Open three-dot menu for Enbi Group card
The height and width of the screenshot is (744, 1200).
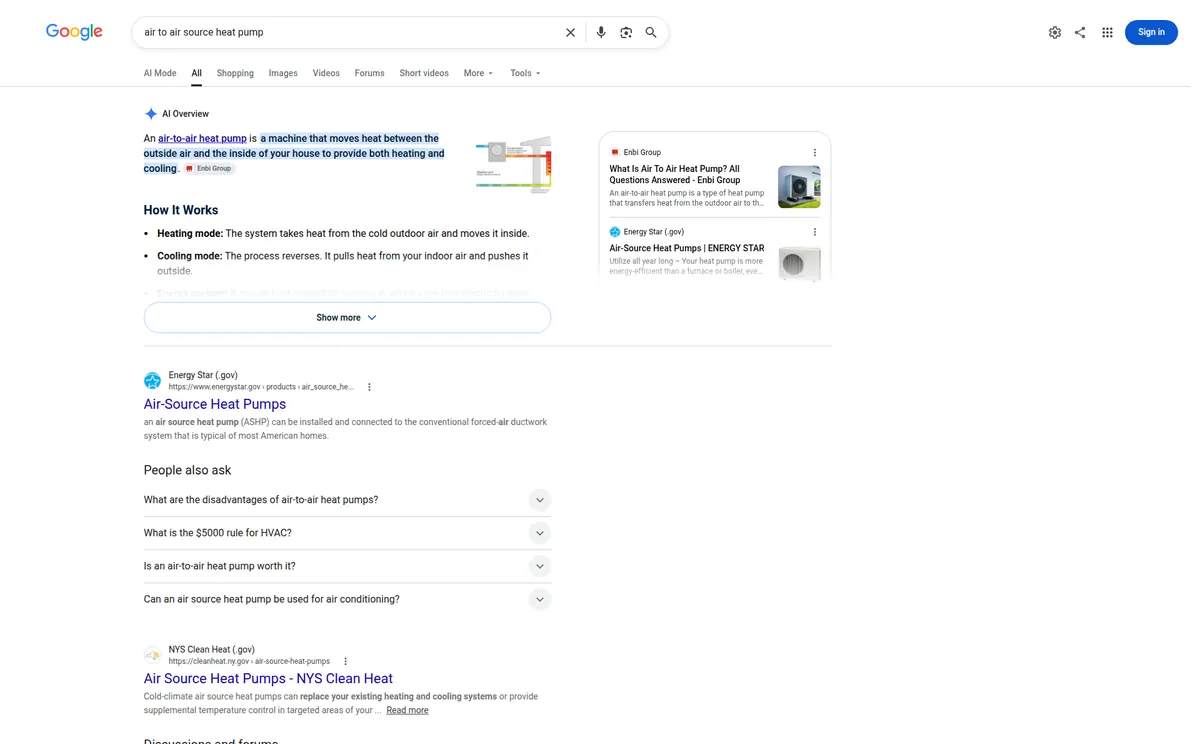tap(815, 152)
